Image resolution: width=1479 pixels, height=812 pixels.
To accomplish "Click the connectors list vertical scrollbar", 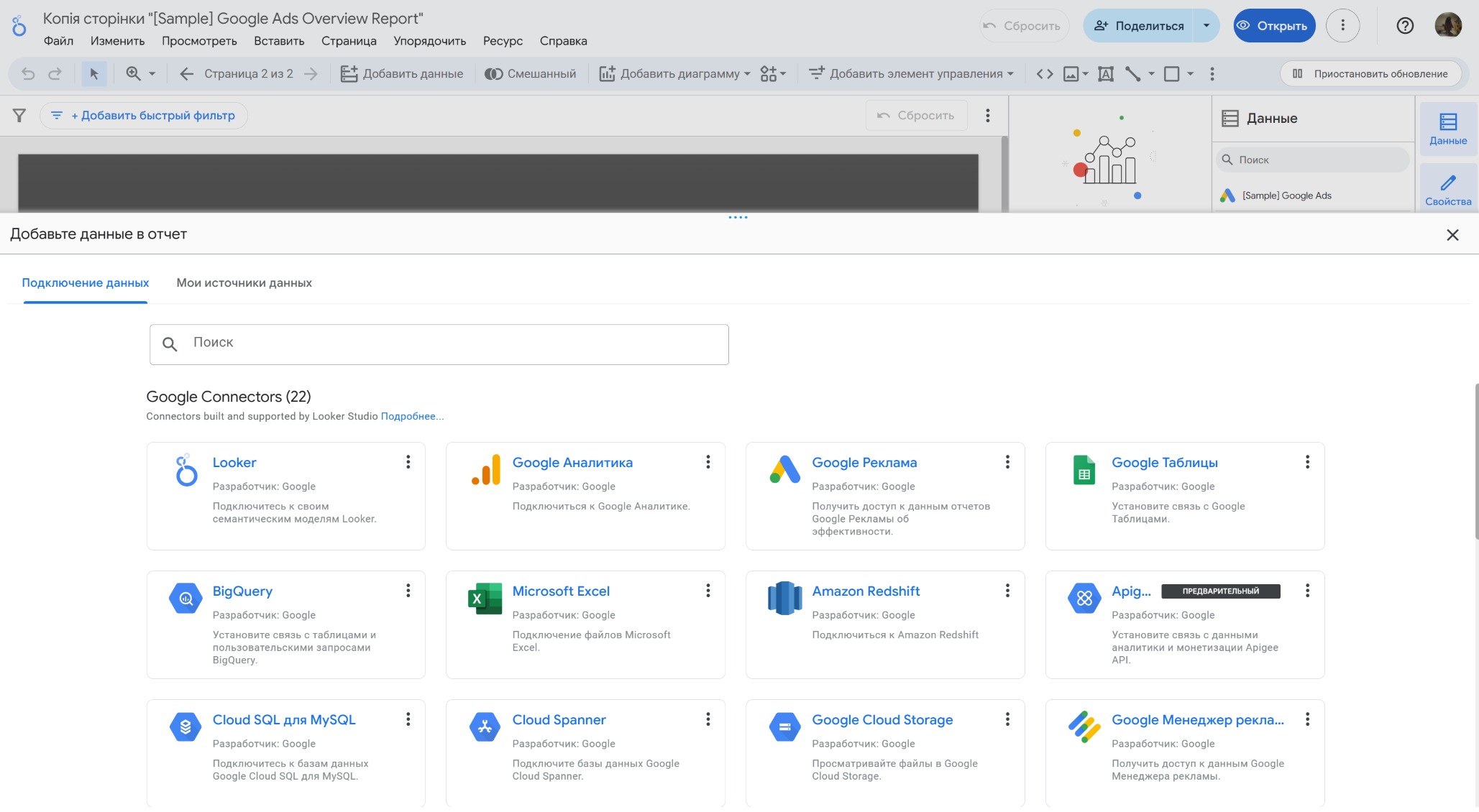I will point(1476,460).
